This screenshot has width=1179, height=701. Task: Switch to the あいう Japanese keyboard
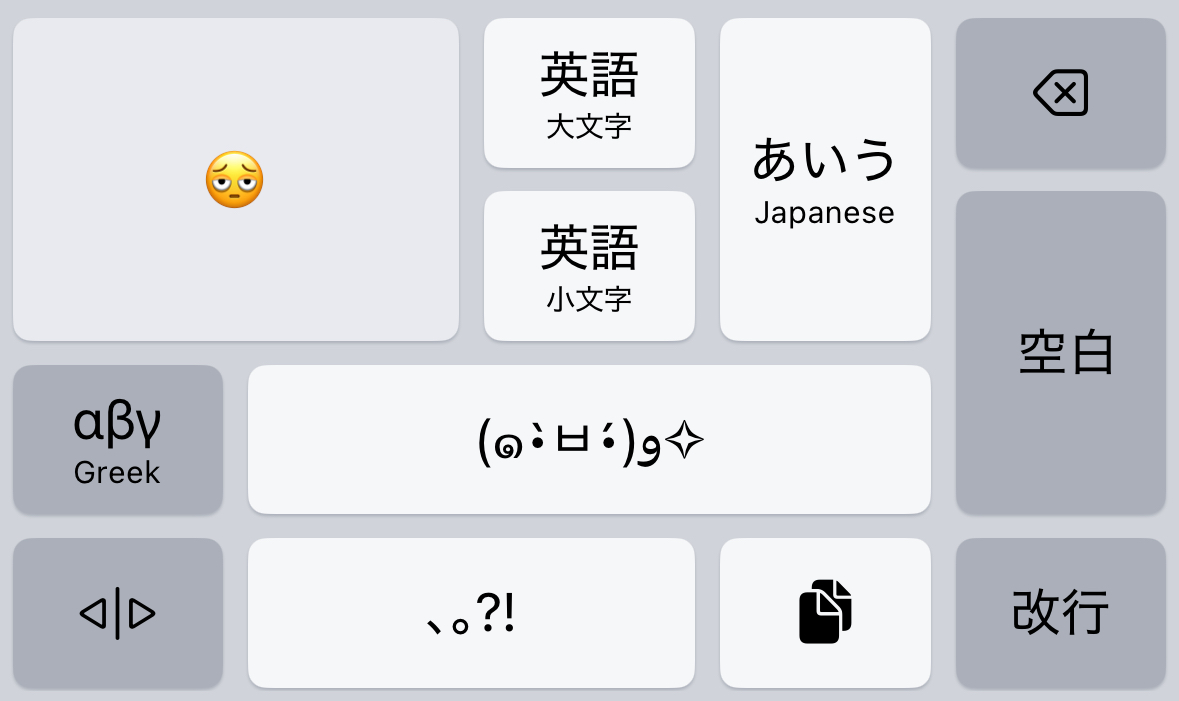(x=825, y=180)
